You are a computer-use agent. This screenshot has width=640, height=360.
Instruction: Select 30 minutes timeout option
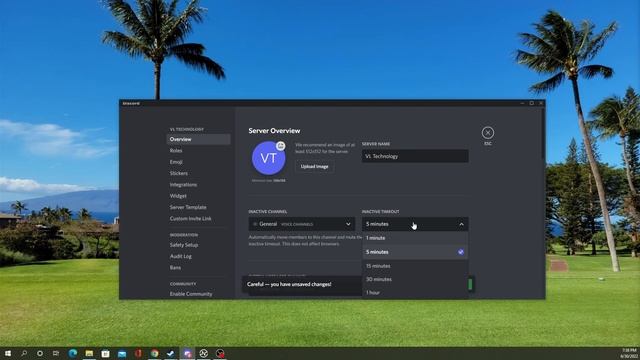pos(415,279)
